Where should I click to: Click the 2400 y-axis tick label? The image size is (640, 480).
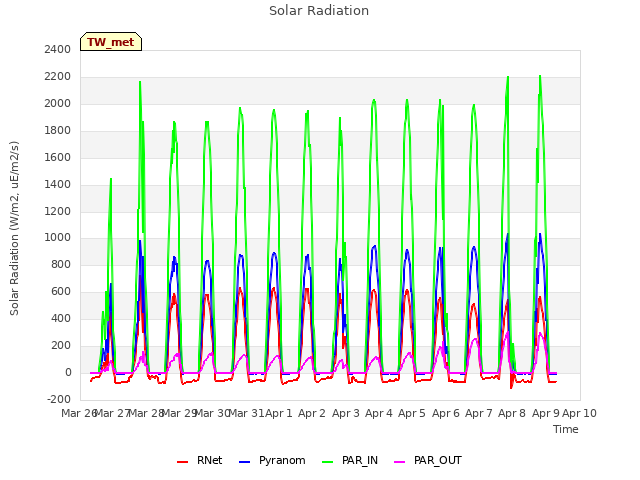(58, 49)
